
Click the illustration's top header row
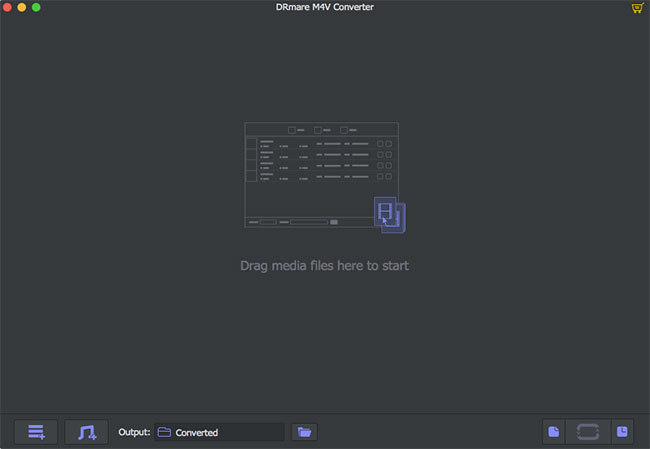(x=321, y=129)
